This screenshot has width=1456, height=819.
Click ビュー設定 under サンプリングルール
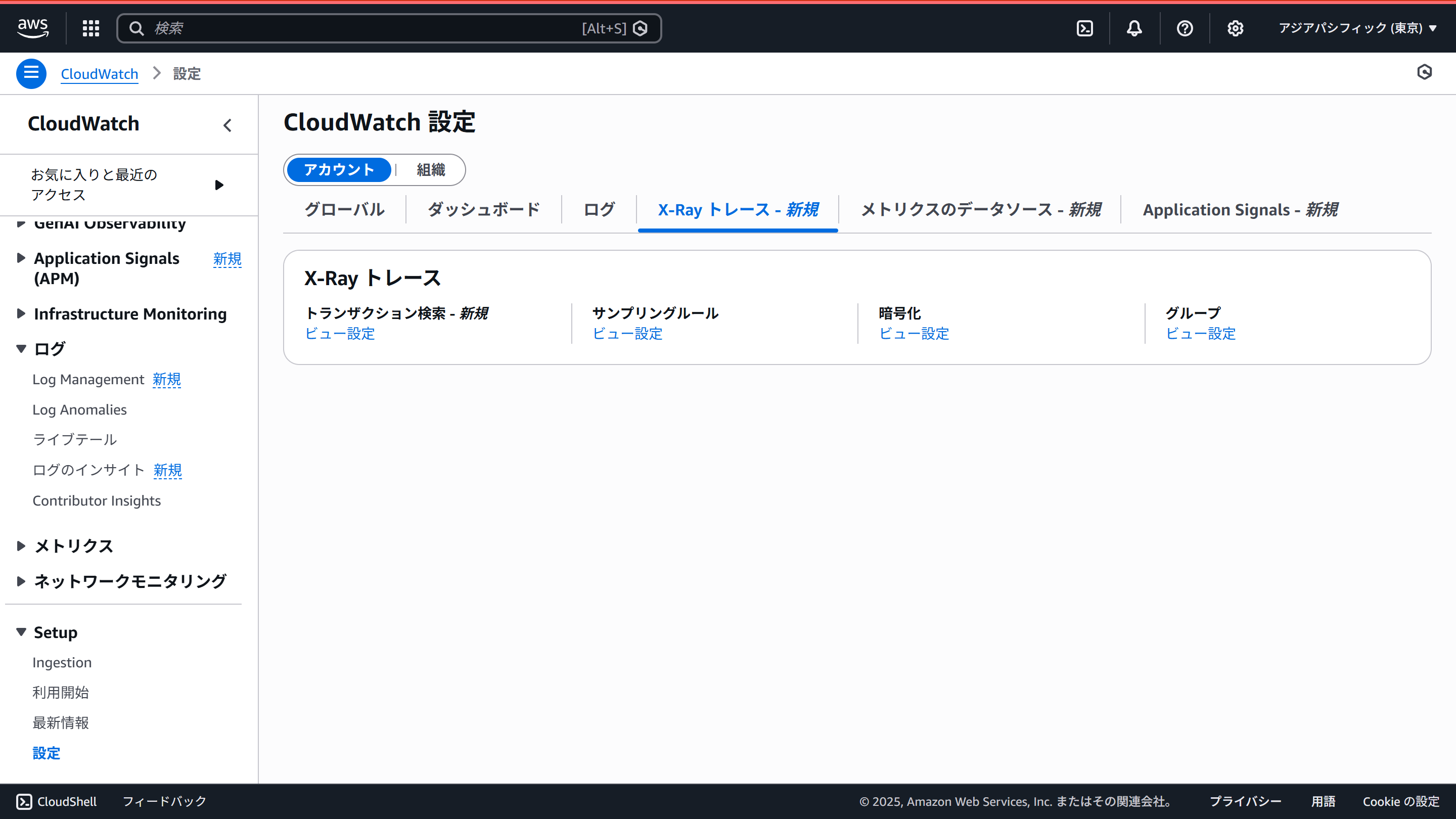point(627,334)
